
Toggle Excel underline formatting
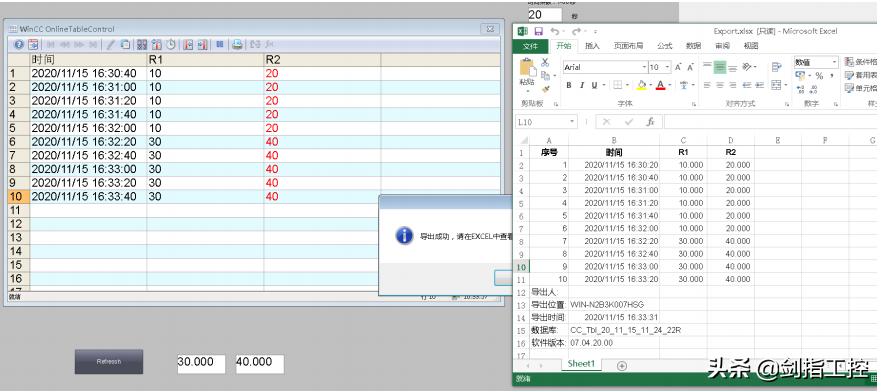pyautogui.click(x=594, y=85)
